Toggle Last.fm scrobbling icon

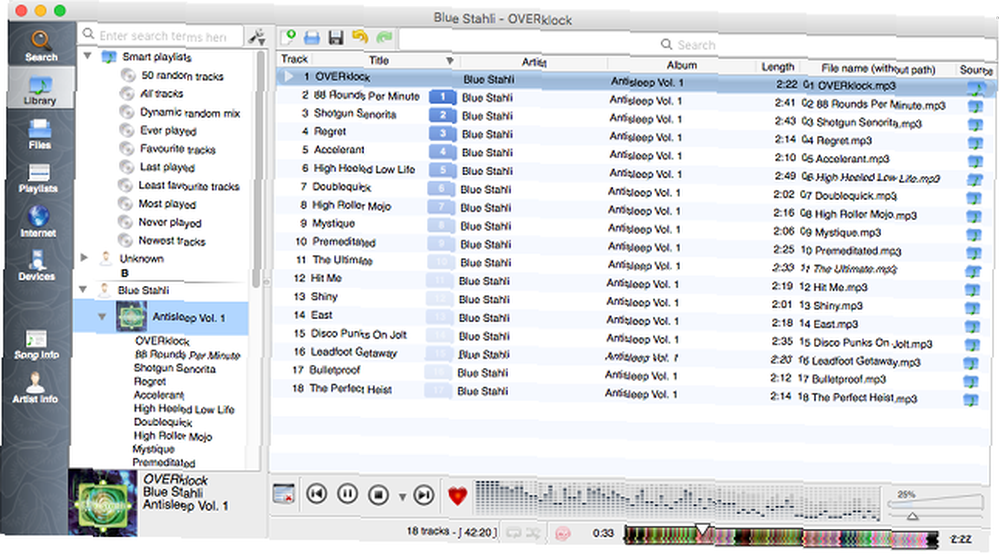point(562,534)
